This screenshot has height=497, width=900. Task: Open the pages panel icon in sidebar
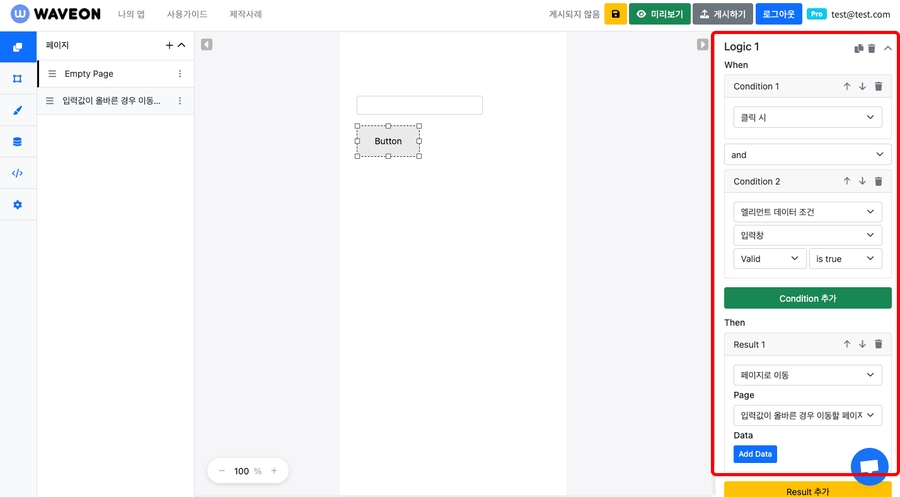18,47
